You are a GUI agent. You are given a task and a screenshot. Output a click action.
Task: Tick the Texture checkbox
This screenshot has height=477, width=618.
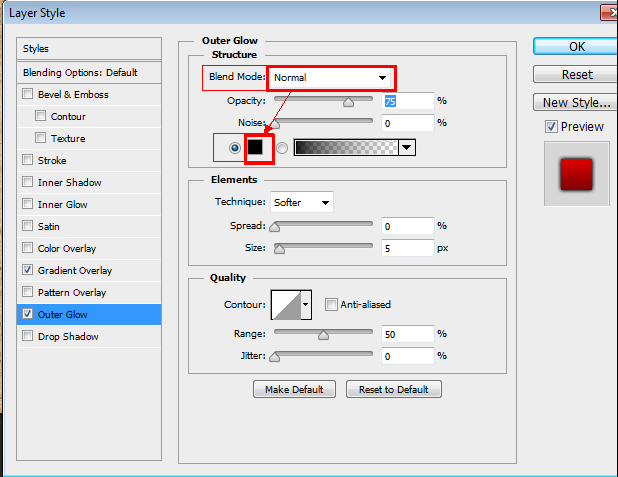[40, 138]
